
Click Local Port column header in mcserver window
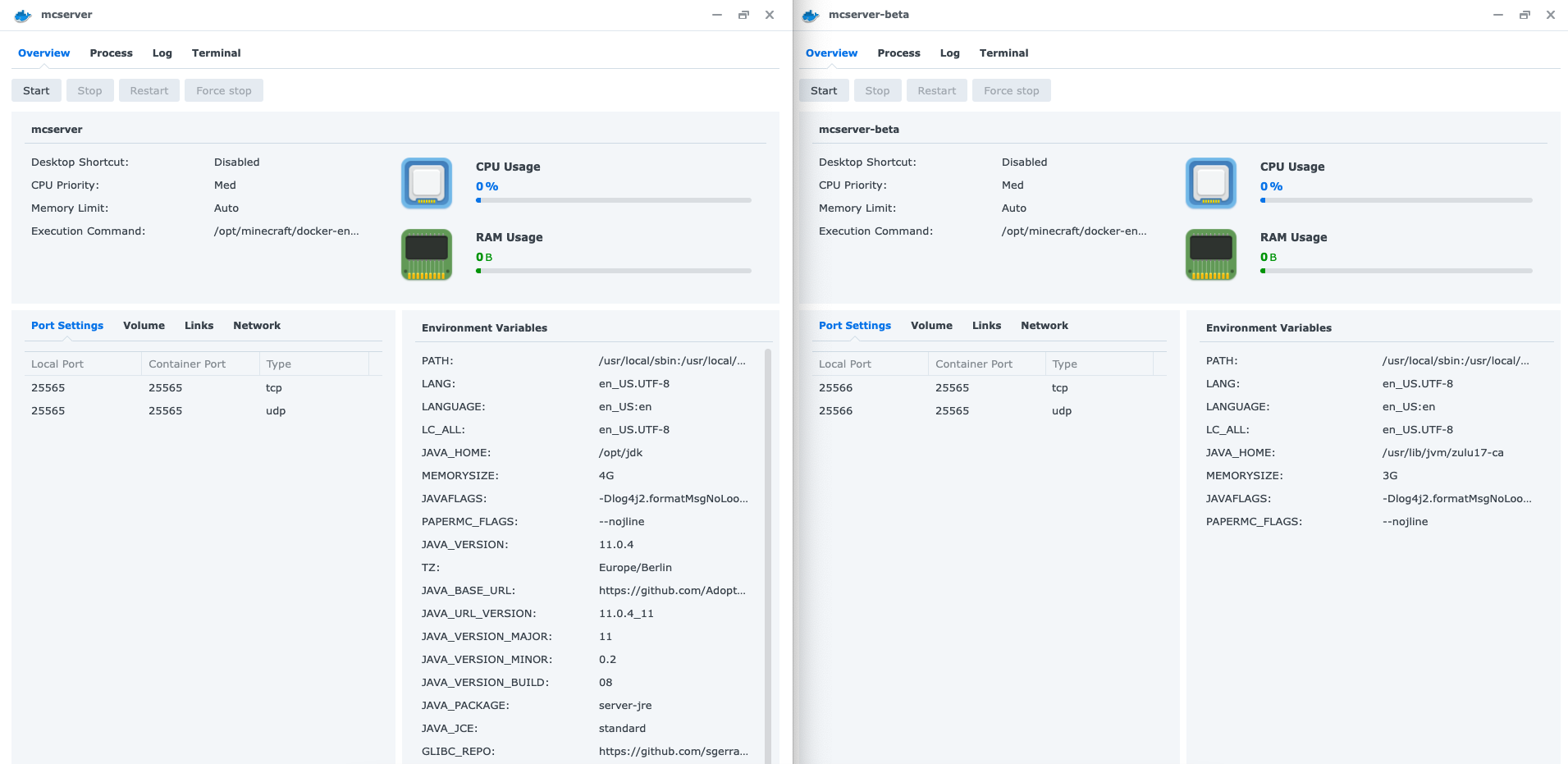[x=84, y=364]
